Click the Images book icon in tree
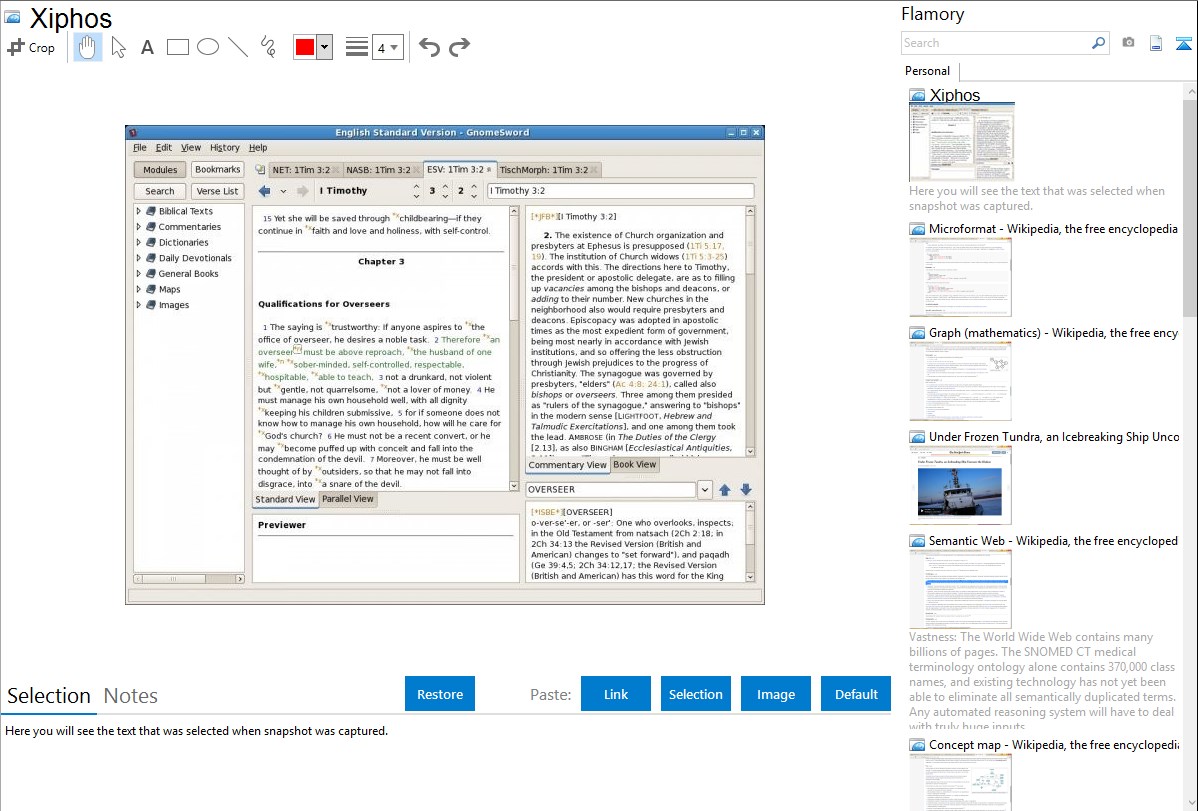1198x811 pixels. click(x=151, y=305)
